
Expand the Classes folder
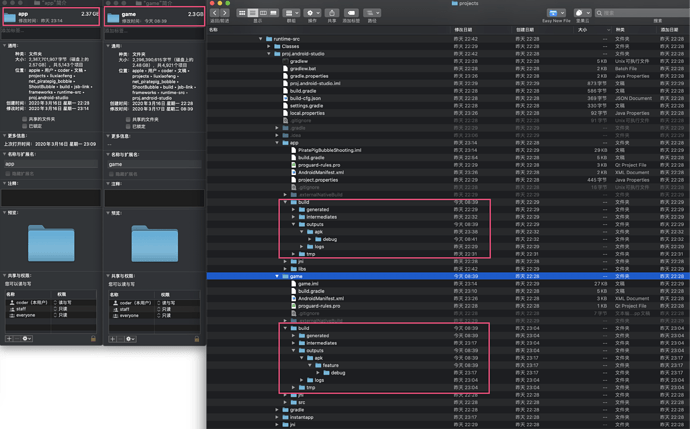click(x=269, y=46)
